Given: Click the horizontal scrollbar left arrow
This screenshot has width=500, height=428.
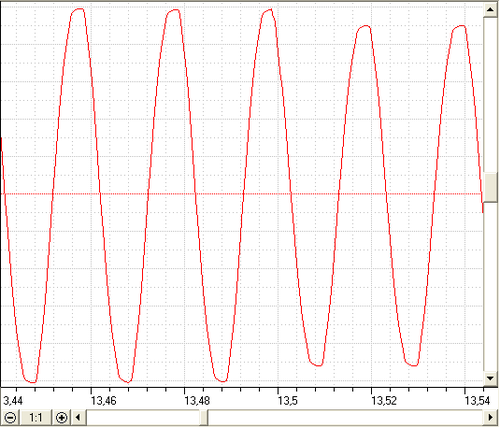Looking at the screenshot, I should point(78,417).
